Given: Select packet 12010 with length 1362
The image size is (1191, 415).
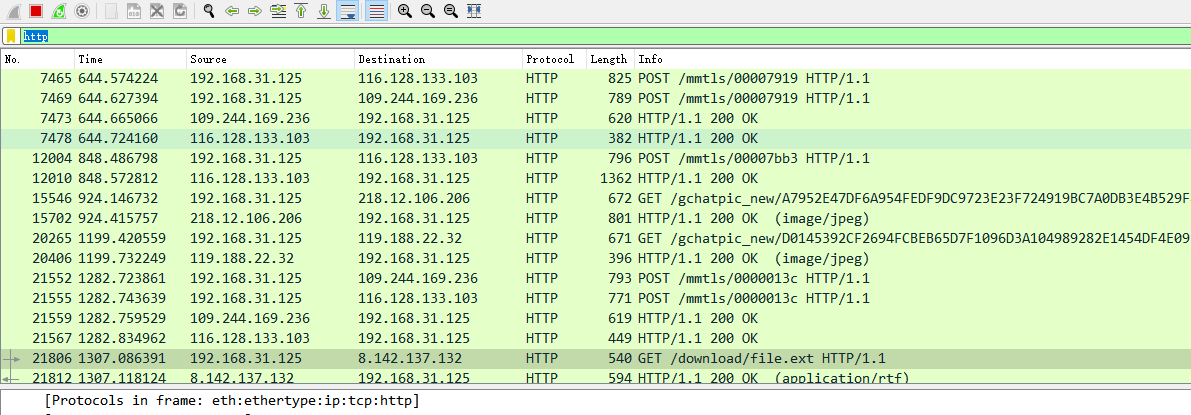Looking at the screenshot, I should coord(596,179).
